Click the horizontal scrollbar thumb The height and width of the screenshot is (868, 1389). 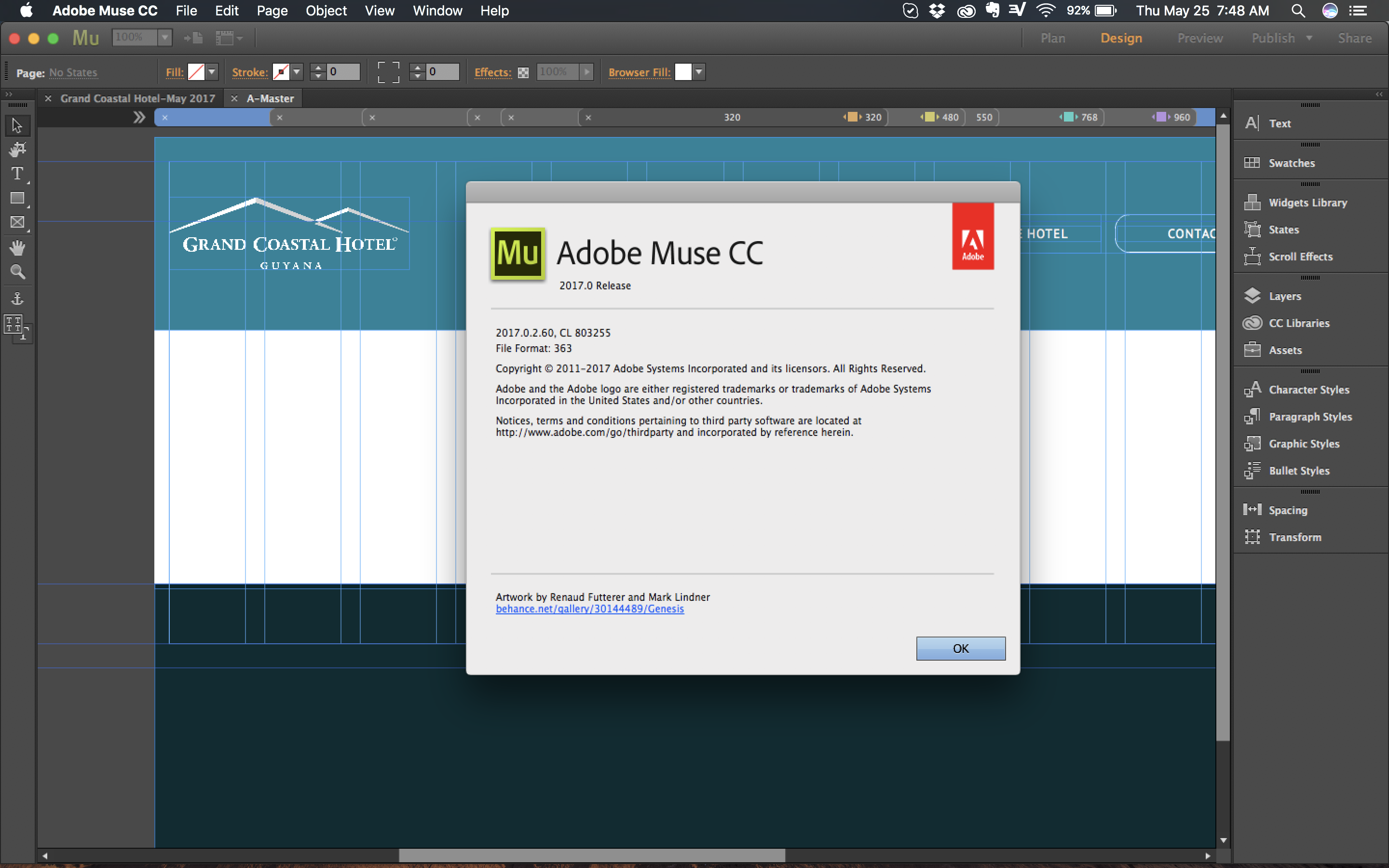pos(592,855)
